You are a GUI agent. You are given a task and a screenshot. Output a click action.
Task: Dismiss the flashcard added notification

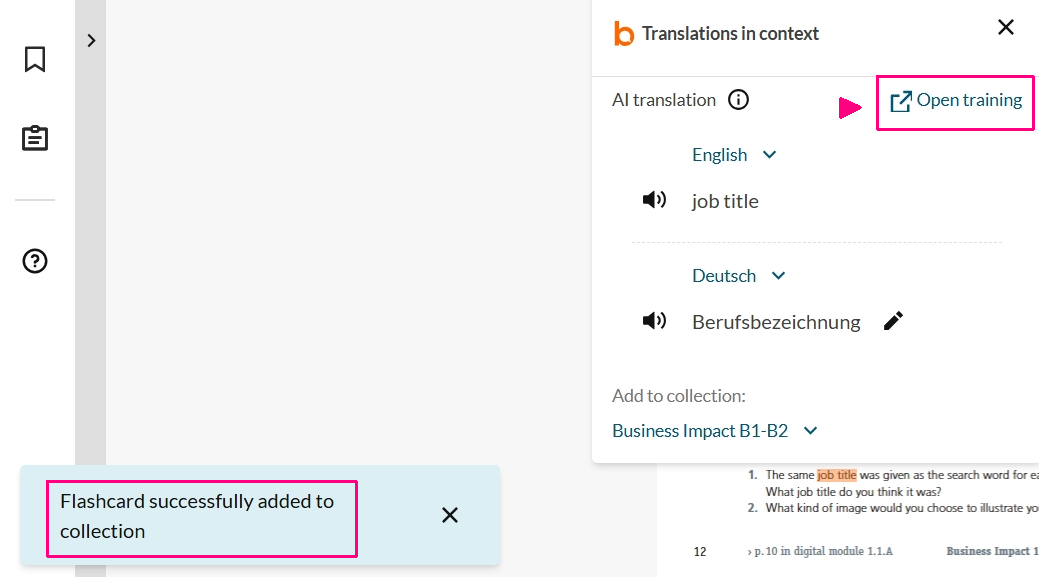pyautogui.click(x=450, y=515)
